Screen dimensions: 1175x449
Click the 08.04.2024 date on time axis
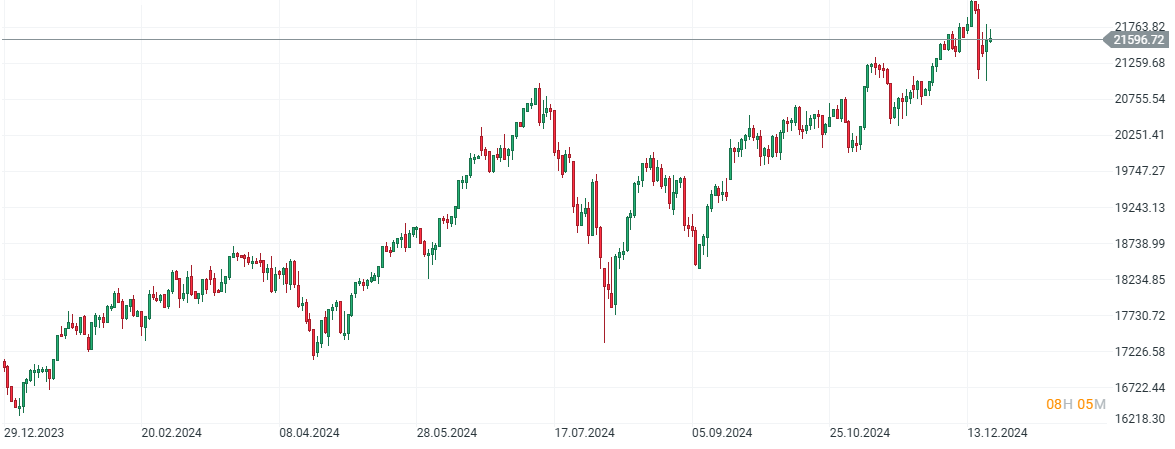coord(310,433)
